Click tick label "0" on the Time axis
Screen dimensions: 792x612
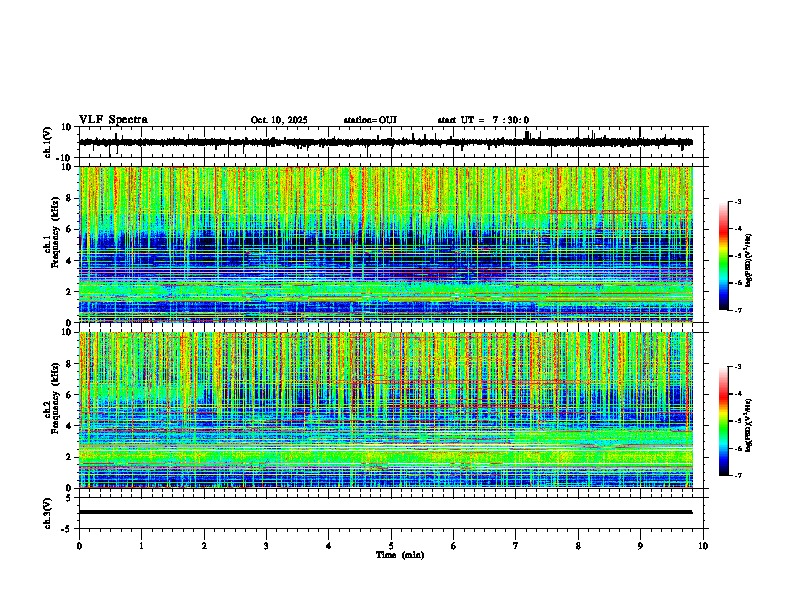(79, 546)
